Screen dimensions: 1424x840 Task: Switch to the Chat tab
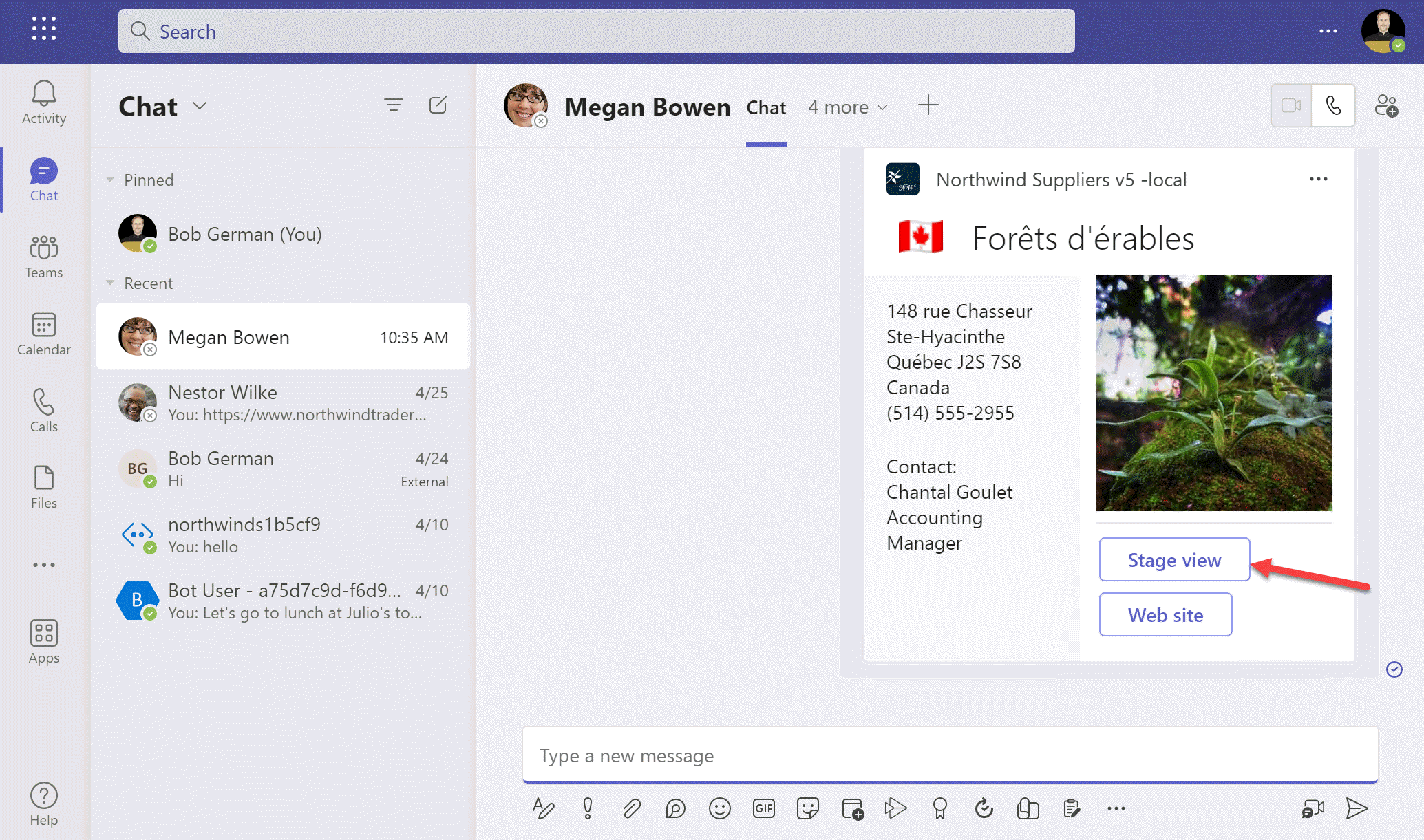(x=766, y=107)
